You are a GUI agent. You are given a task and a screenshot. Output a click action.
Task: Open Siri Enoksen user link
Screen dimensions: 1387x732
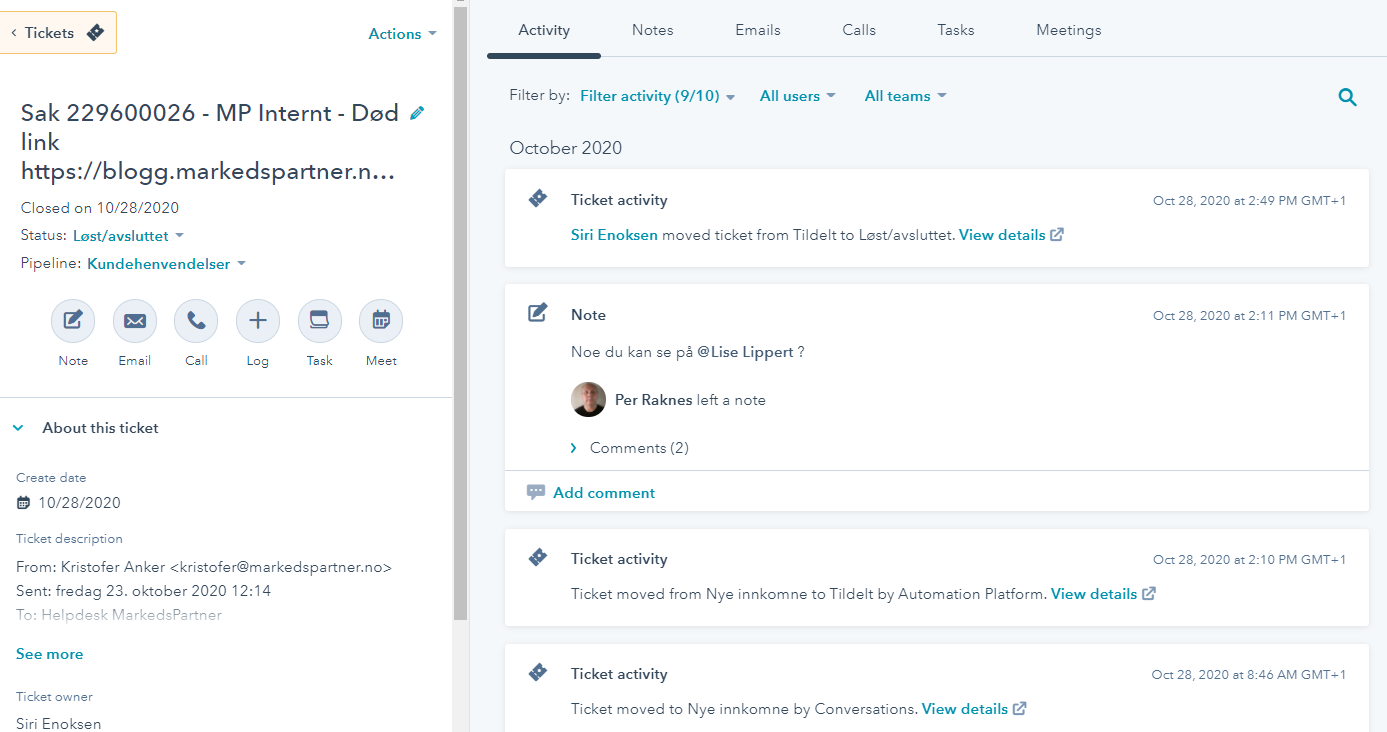tap(613, 235)
